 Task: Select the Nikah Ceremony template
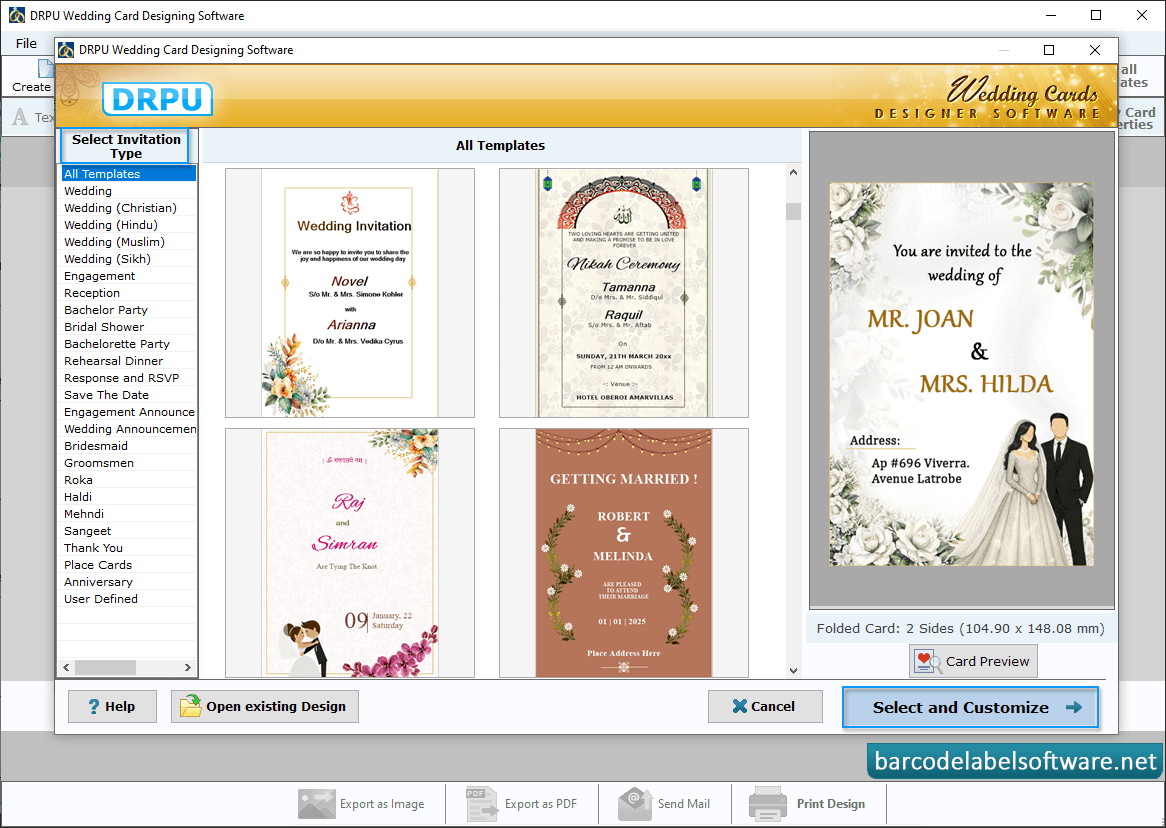624,293
